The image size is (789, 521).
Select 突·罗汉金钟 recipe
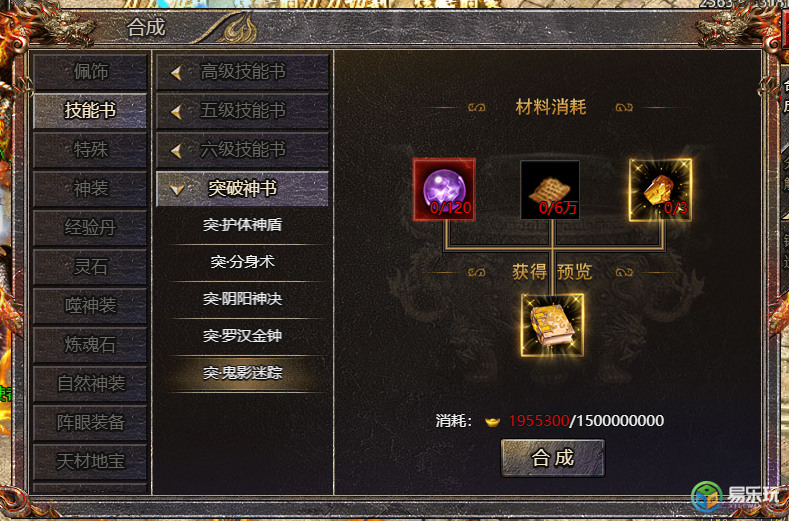pyautogui.click(x=243, y=336)
